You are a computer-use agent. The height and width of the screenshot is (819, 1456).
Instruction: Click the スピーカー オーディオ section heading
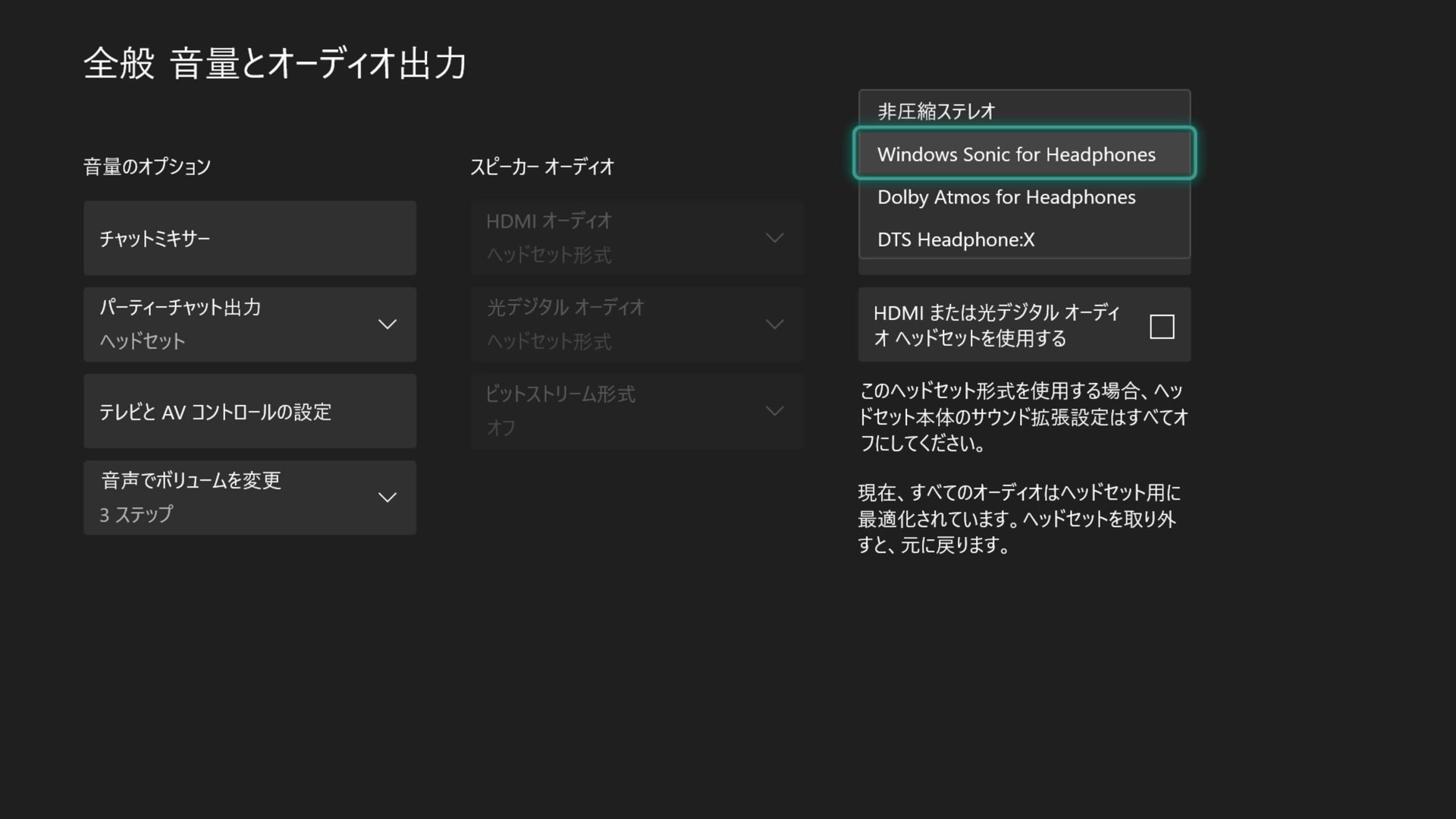point(541,167)
